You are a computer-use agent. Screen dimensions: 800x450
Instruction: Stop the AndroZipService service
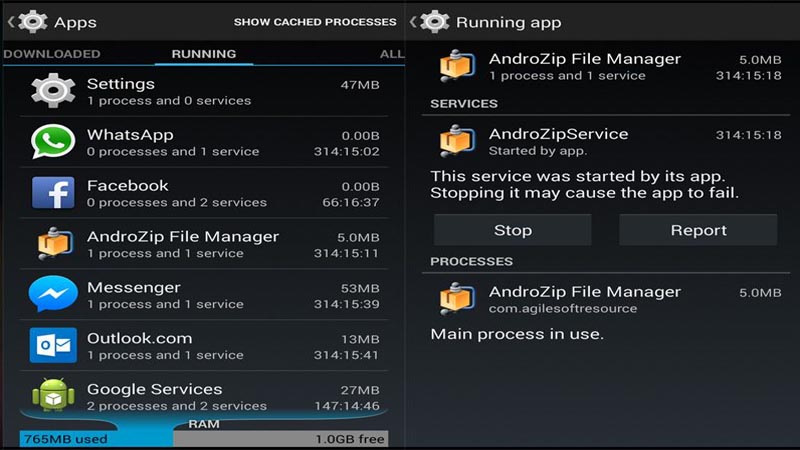(x=512, y=230)
